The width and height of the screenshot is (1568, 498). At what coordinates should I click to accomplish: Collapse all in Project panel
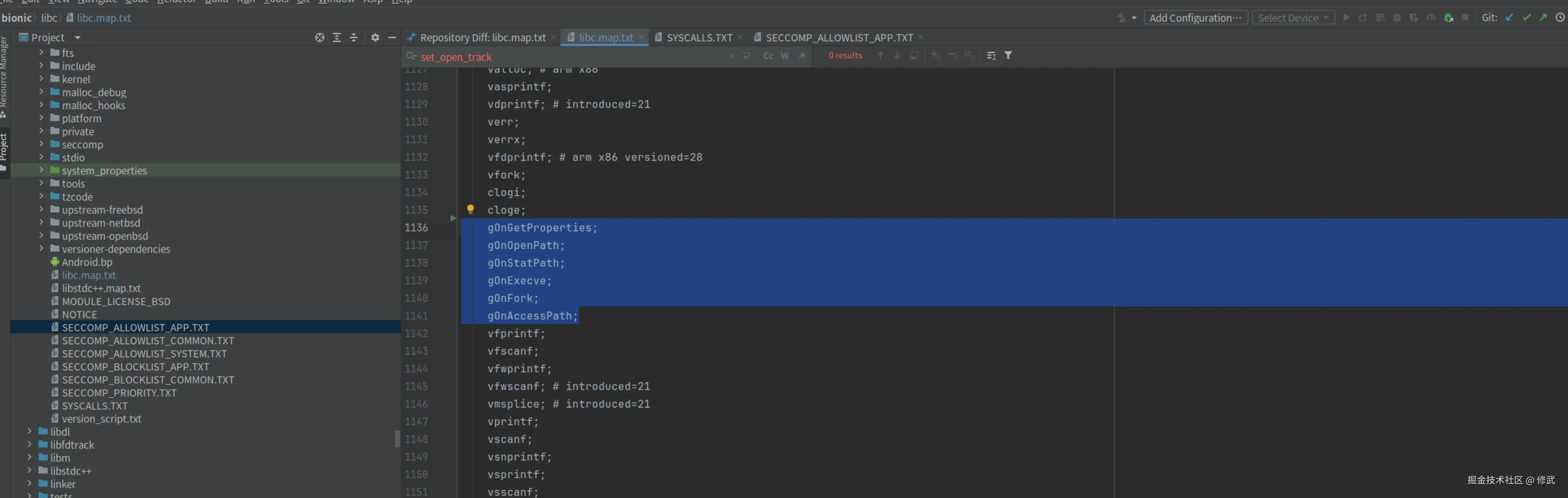(x=354, y=38)
